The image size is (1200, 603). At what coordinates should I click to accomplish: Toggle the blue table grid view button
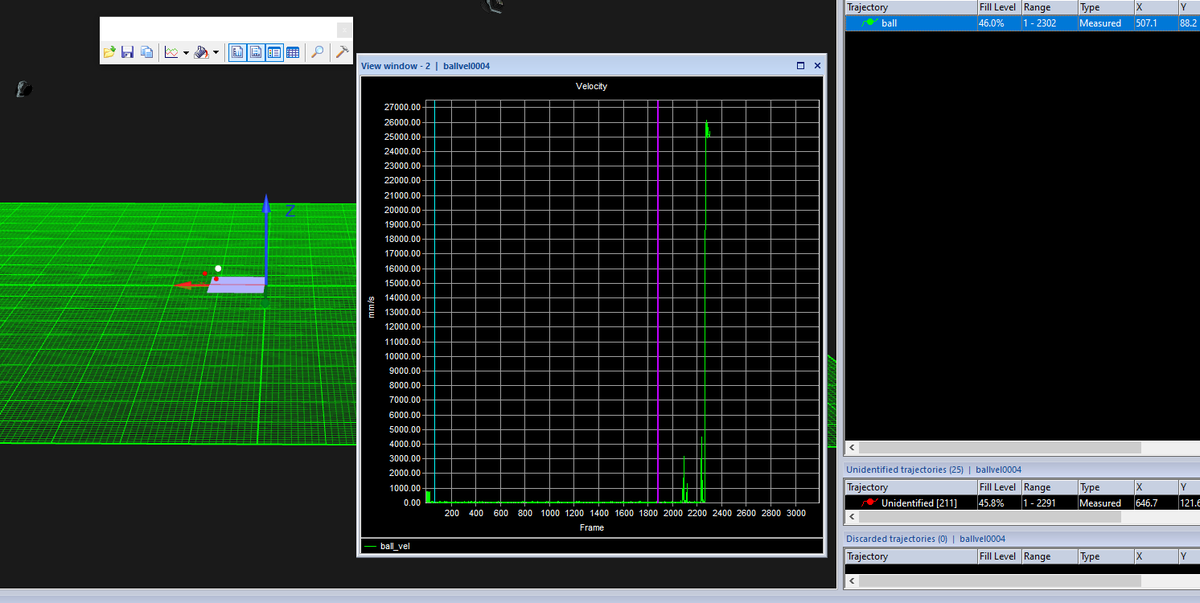293,52
